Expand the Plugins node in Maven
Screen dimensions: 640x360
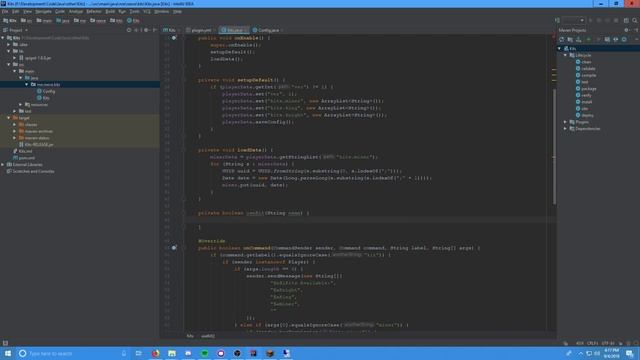[565, 122]
